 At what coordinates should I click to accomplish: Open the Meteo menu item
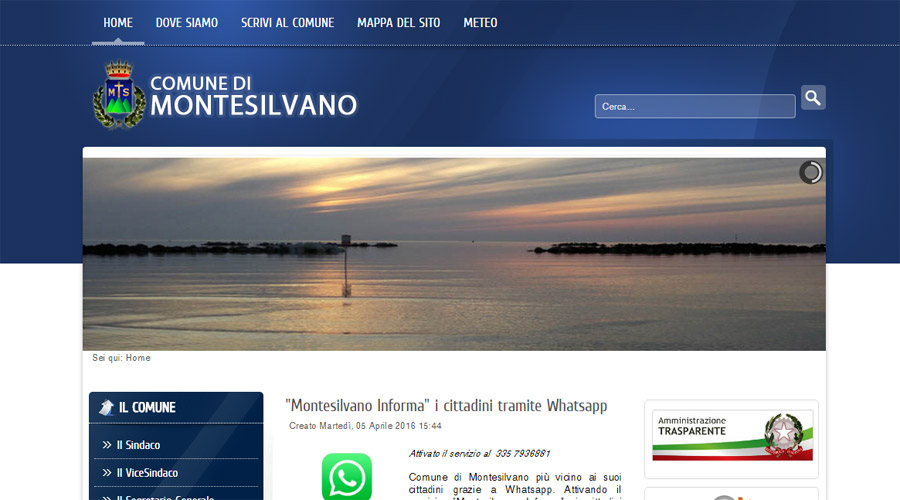pyautogui.click(x=480, y=22)
